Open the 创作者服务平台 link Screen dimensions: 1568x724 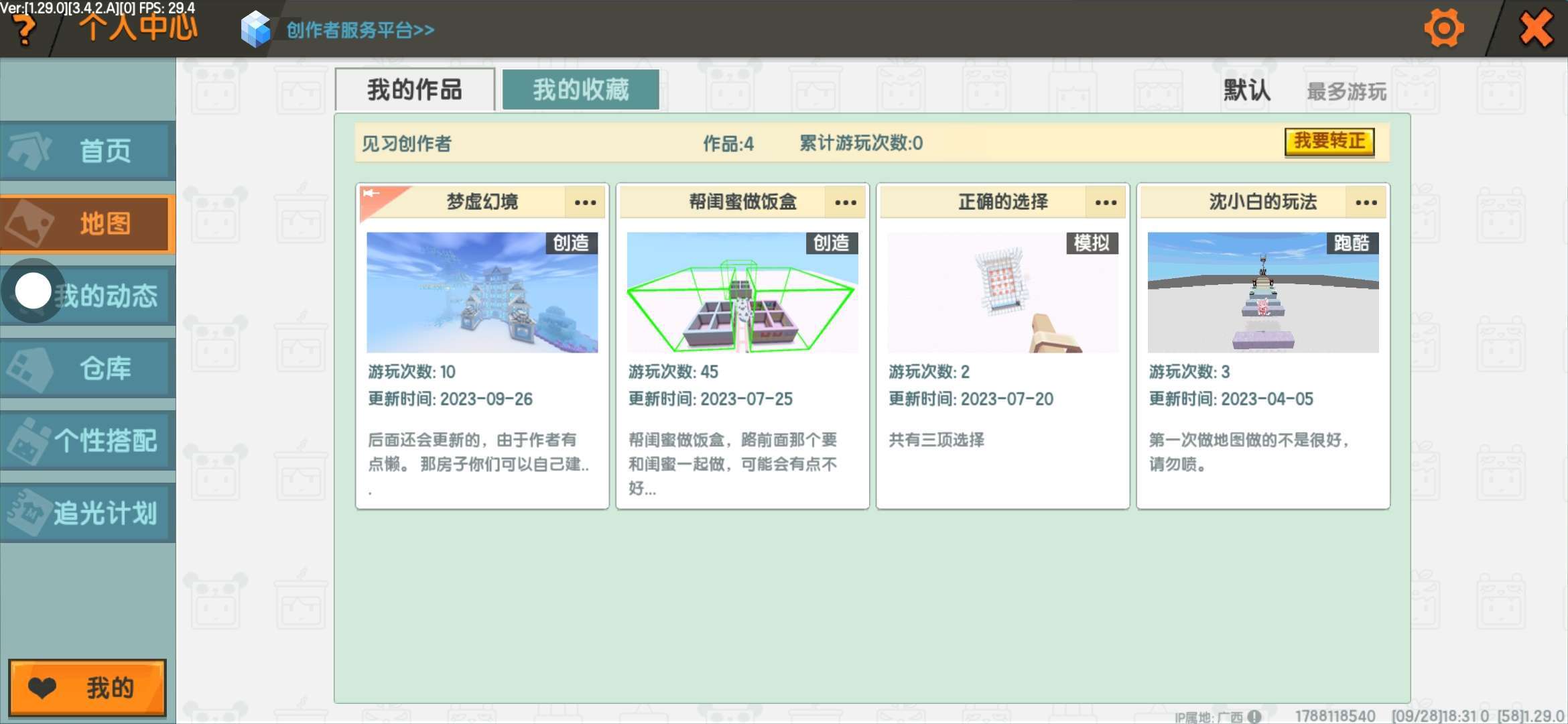361,30
